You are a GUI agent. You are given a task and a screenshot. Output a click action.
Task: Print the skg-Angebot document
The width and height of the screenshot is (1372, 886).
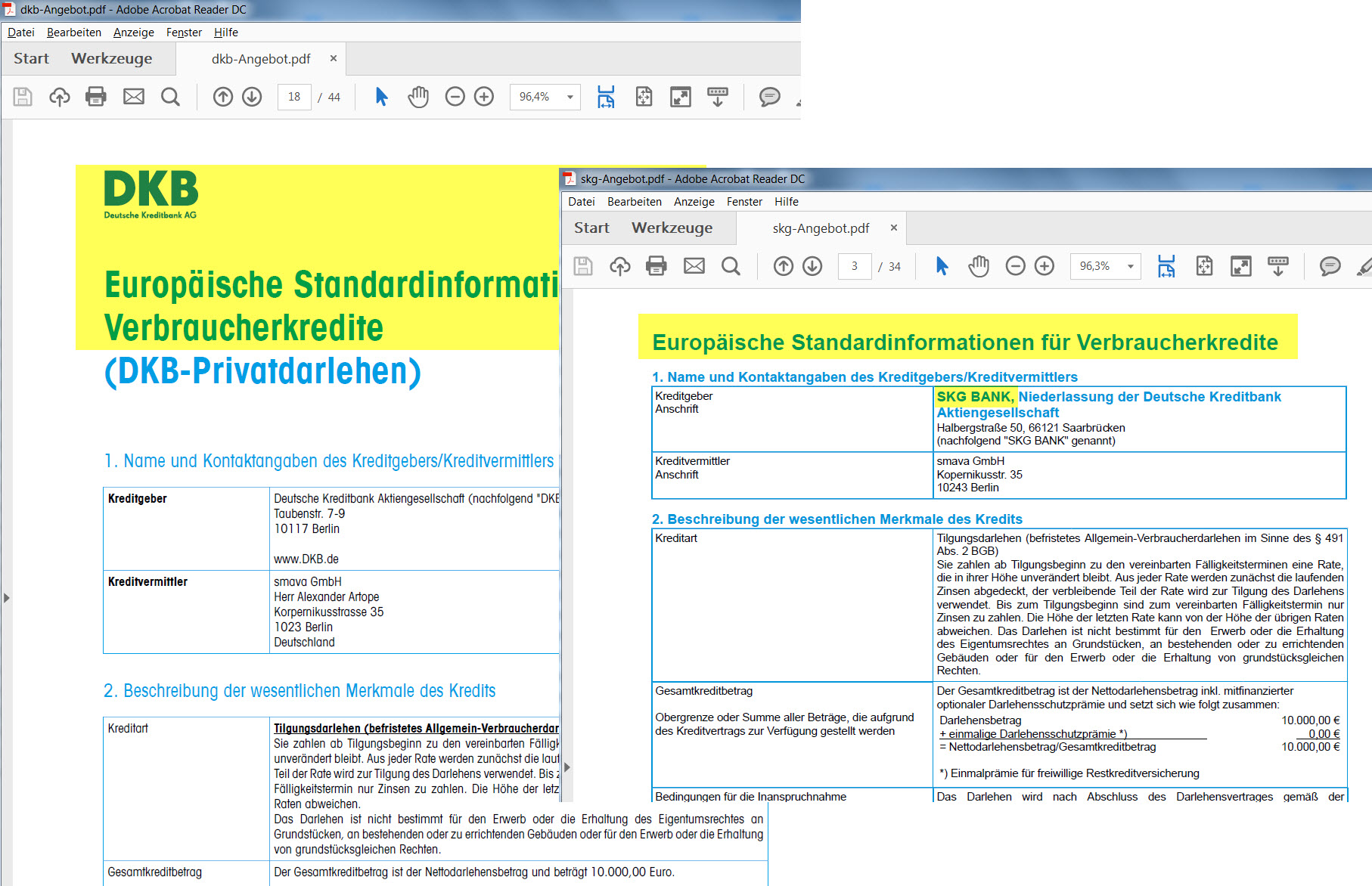pyautogui.click(x=657, y=266)
